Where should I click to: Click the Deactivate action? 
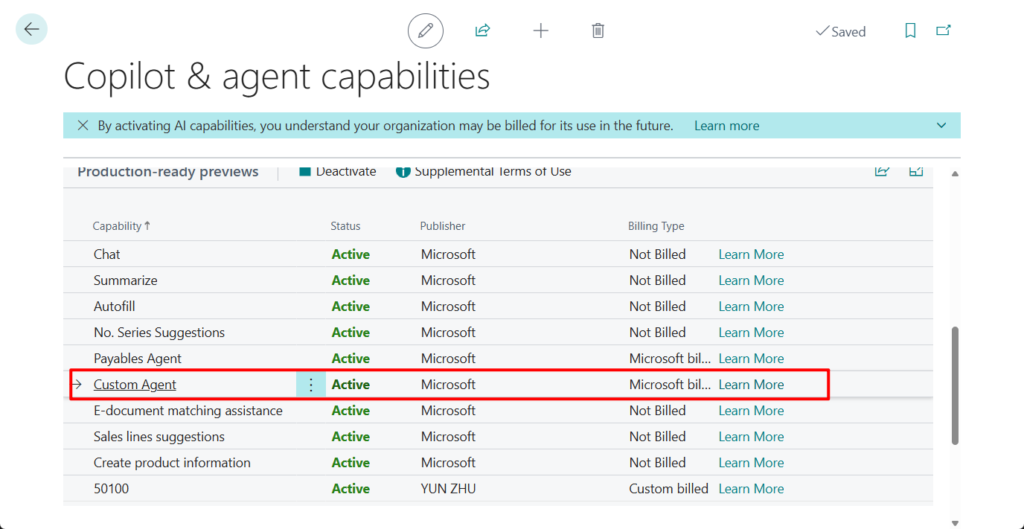coord(337,172)
